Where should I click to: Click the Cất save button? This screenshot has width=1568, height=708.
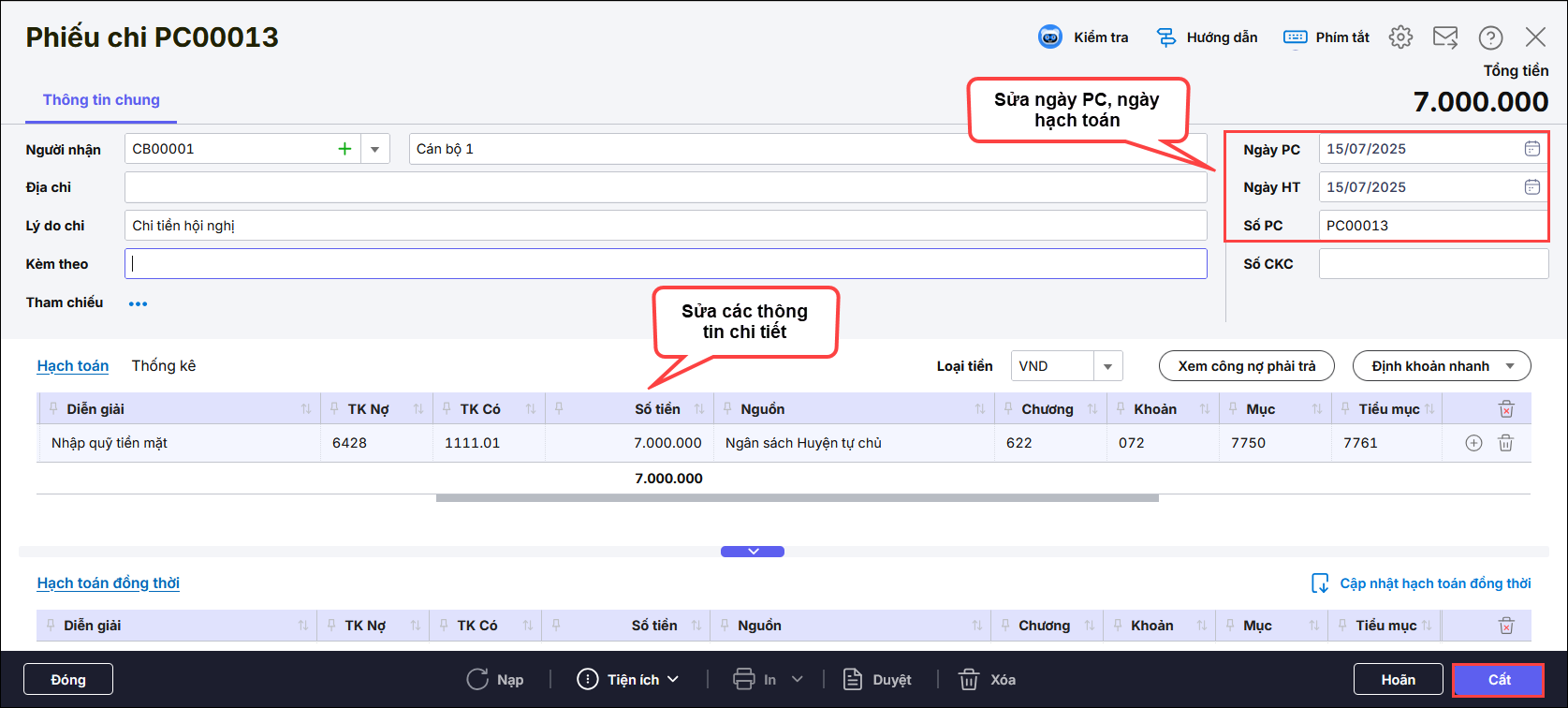click(1498, 680)
